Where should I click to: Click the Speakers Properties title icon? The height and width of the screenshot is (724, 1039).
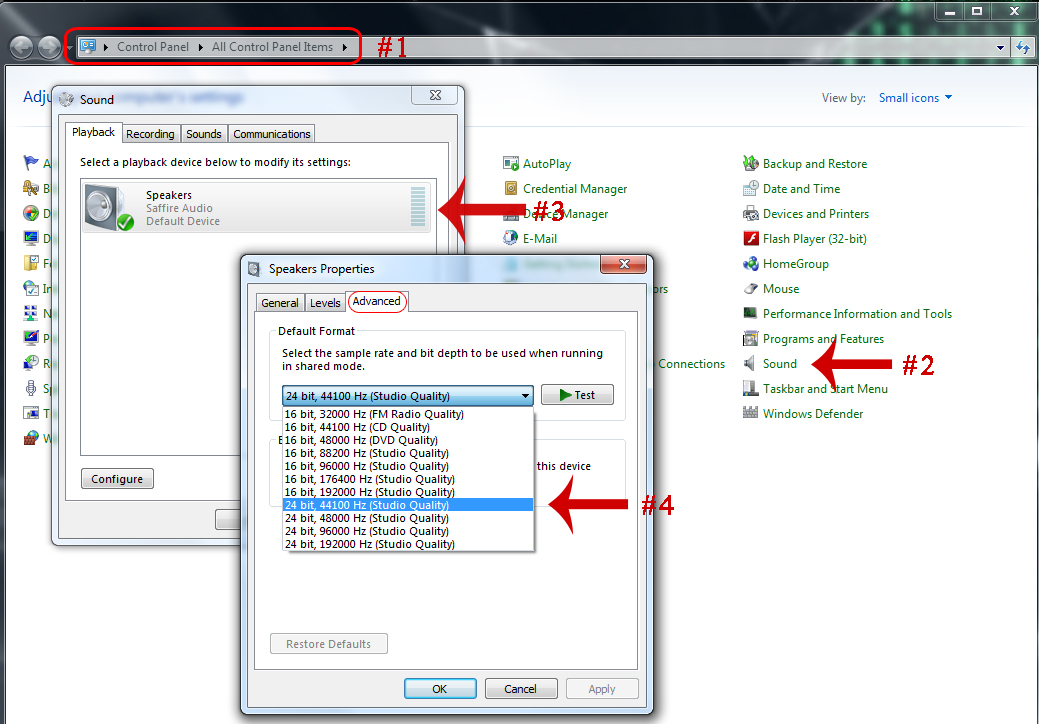pyautogui.click(x=254, y=269)
